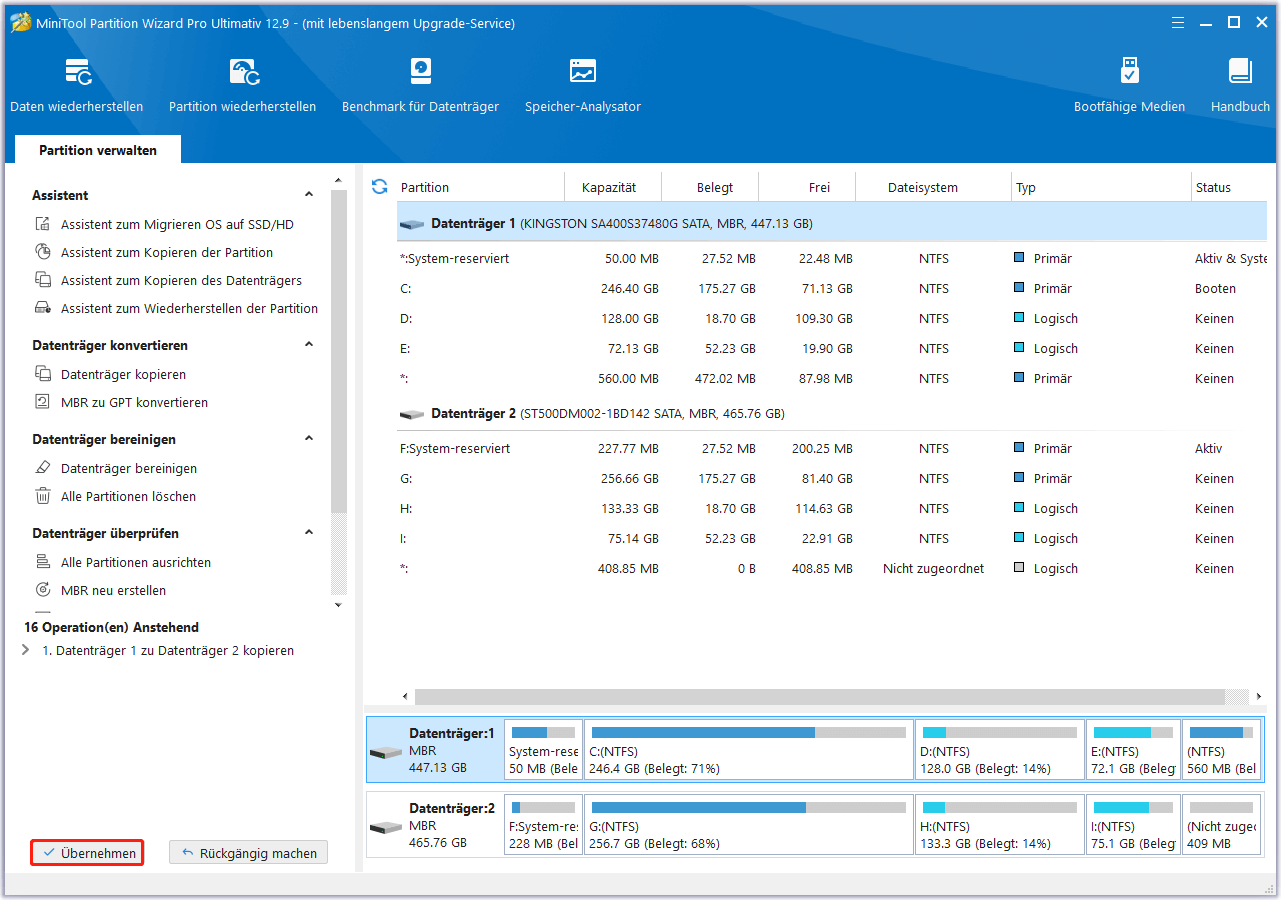Click Rückgängig machen button
Screen dimensions: 1281x900
click(249, 853)
